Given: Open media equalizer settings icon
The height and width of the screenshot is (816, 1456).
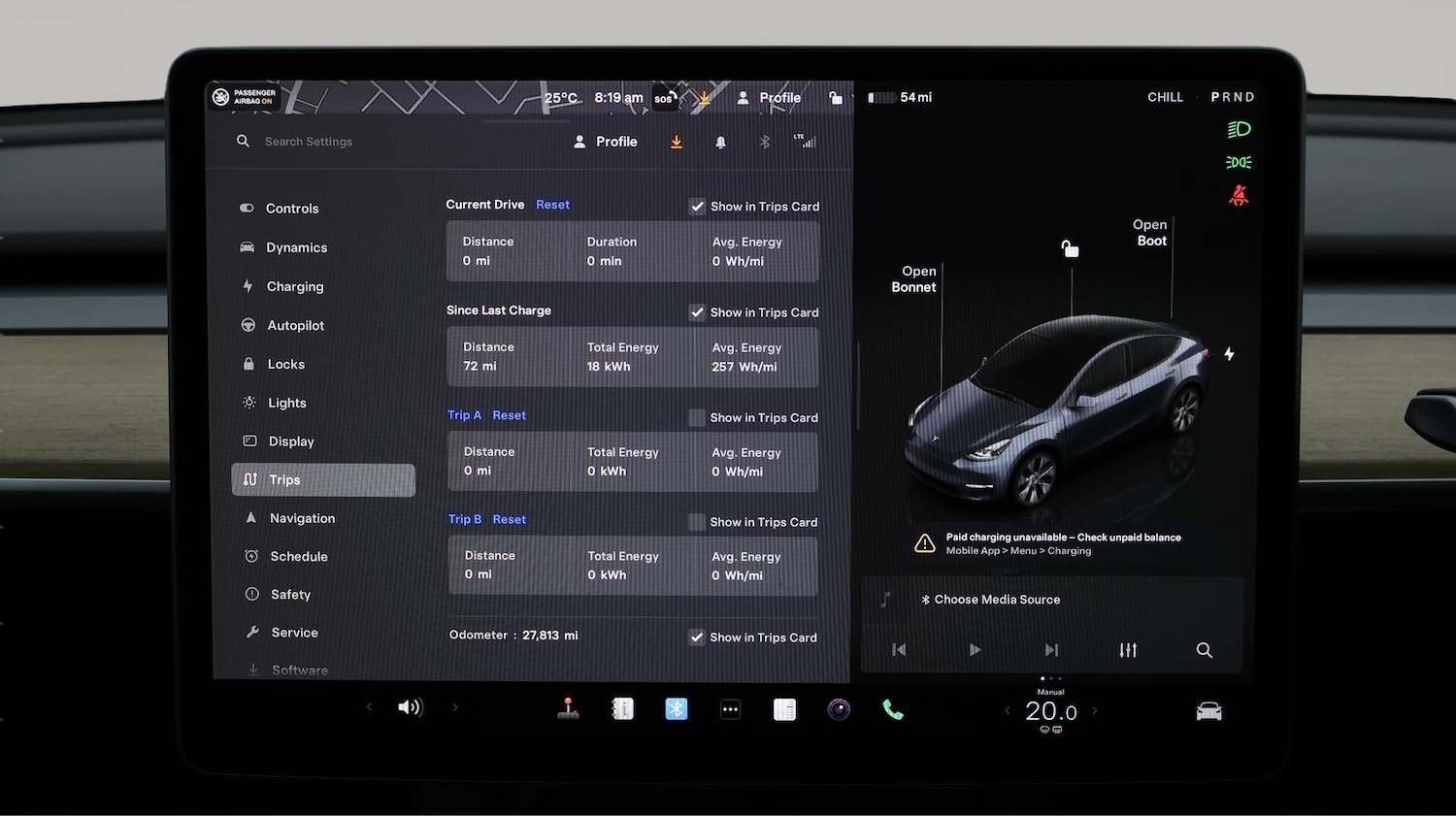Looking at the screenshot, I should tap(1128, 650).
